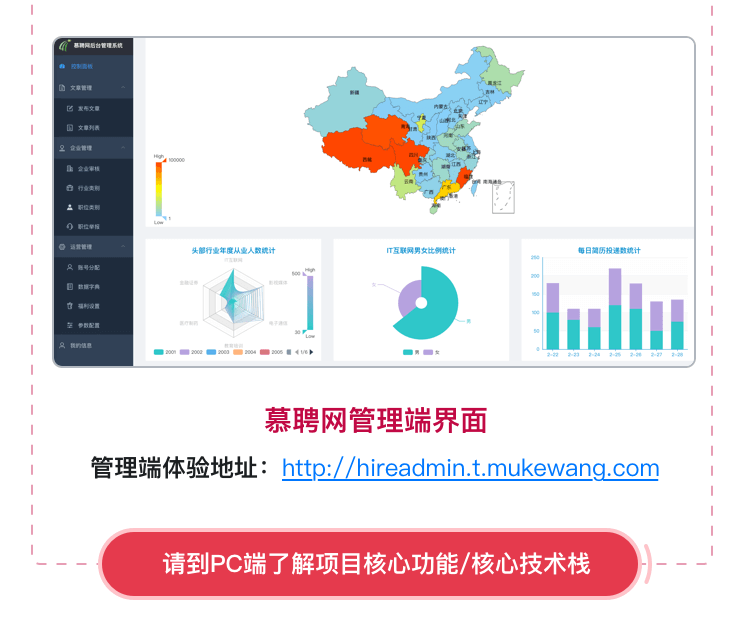Viewport: 750px width, 640px height.
Task: Toggle the 2004 series in radar legend
Action: pyautogui.click(x=245, y=352)
